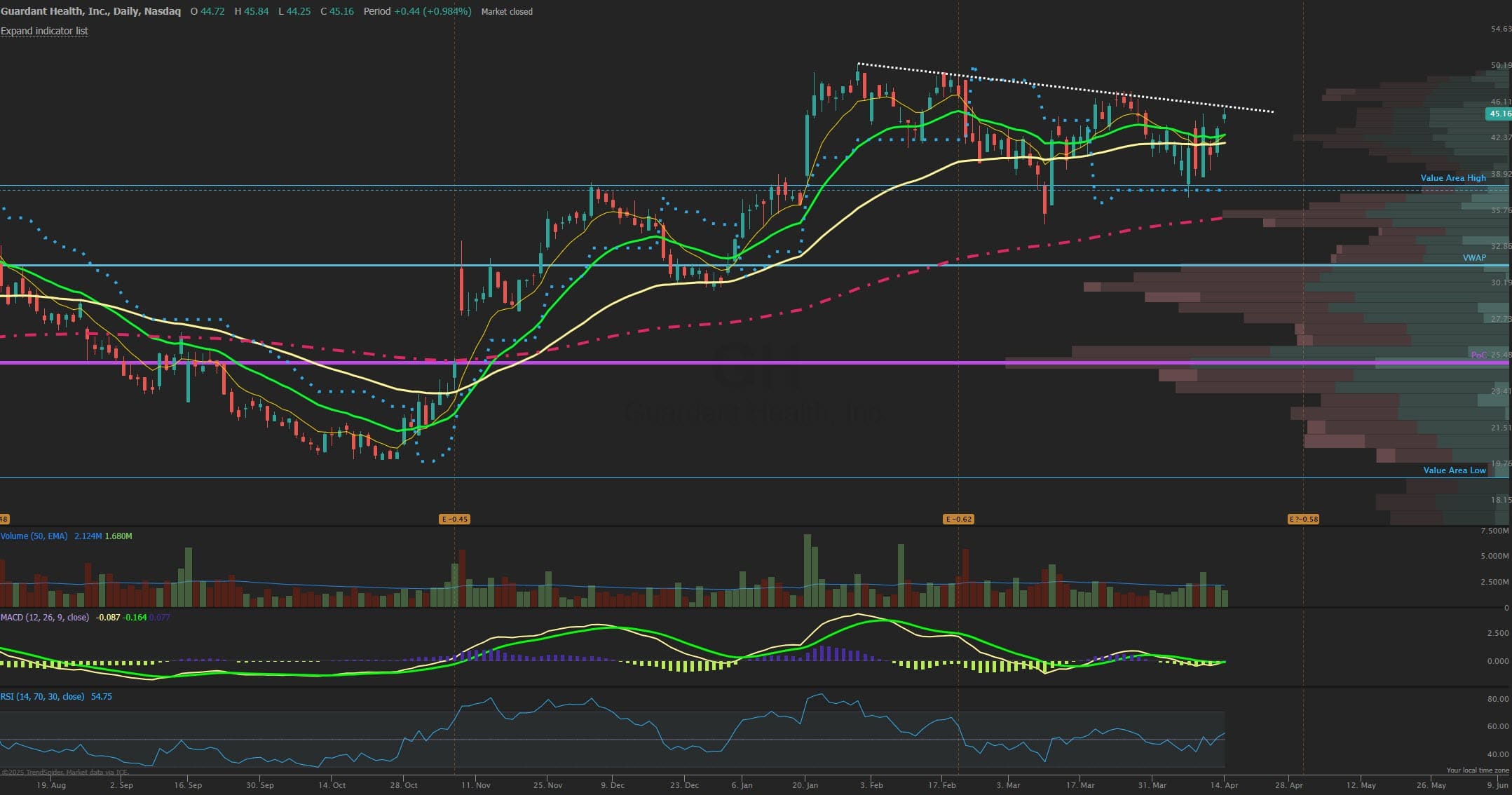The image size is (1512, 795).
Task: Click the RSI reading 54.75
Action: click(x=102, y=696)
